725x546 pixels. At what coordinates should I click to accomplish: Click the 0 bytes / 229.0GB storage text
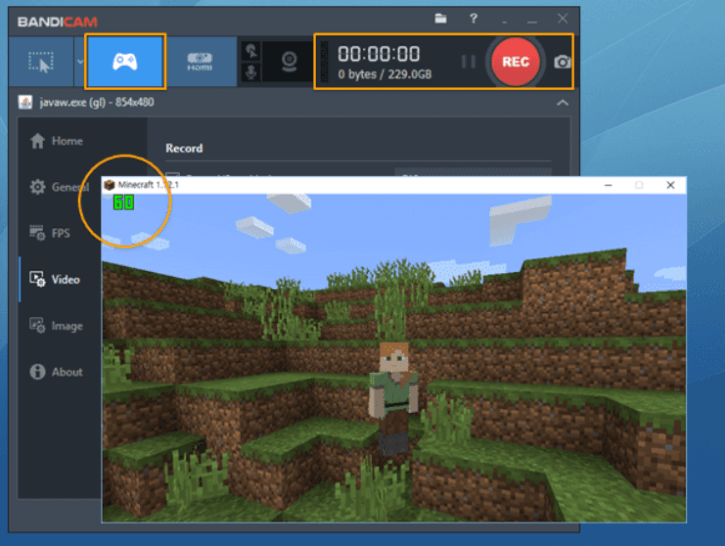tap(385, 74)
